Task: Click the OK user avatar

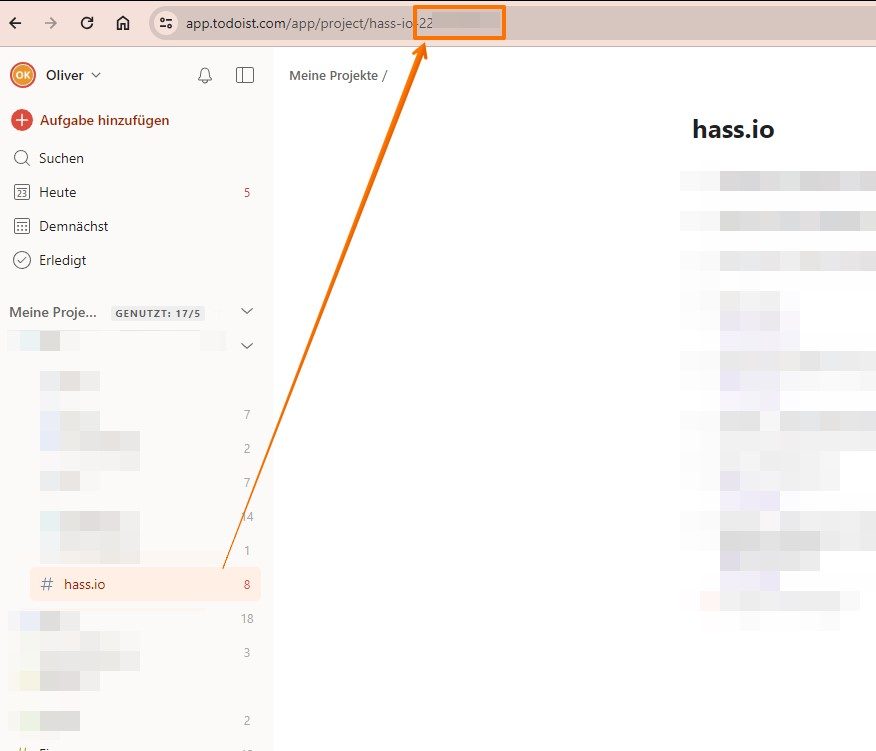Action: click(x=23, y=75)
